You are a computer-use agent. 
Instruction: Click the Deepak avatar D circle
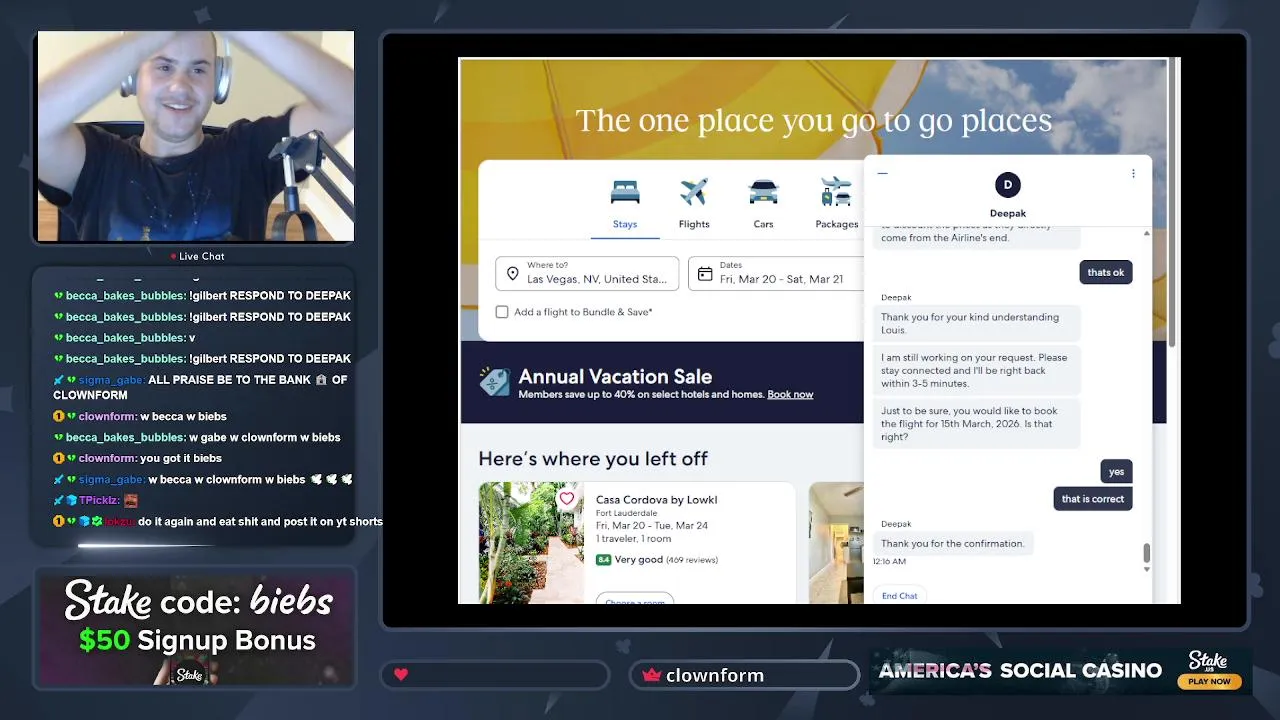point(1008,184)
